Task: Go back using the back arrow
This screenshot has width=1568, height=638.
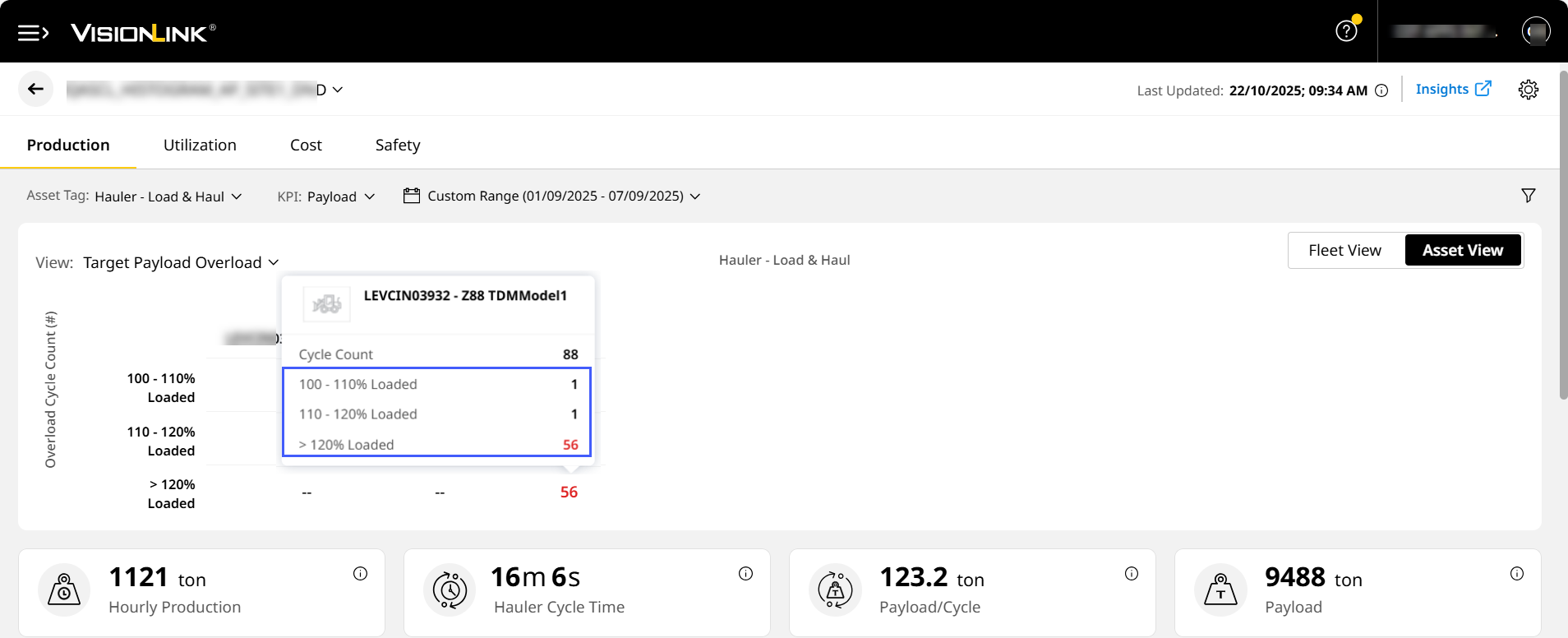Action: pyautogui.click(x=35, y=89)
